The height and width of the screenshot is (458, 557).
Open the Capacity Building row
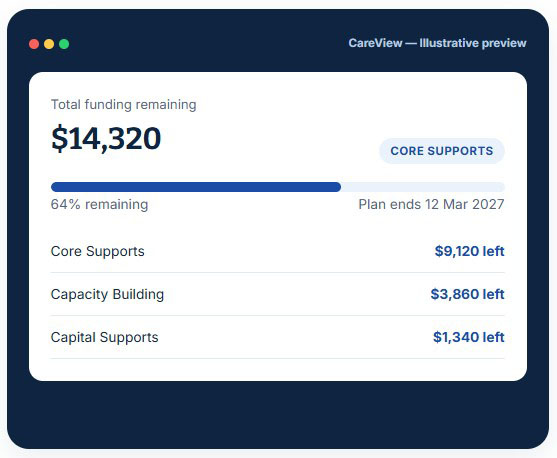pyautogui.click(x=278, y=294)
